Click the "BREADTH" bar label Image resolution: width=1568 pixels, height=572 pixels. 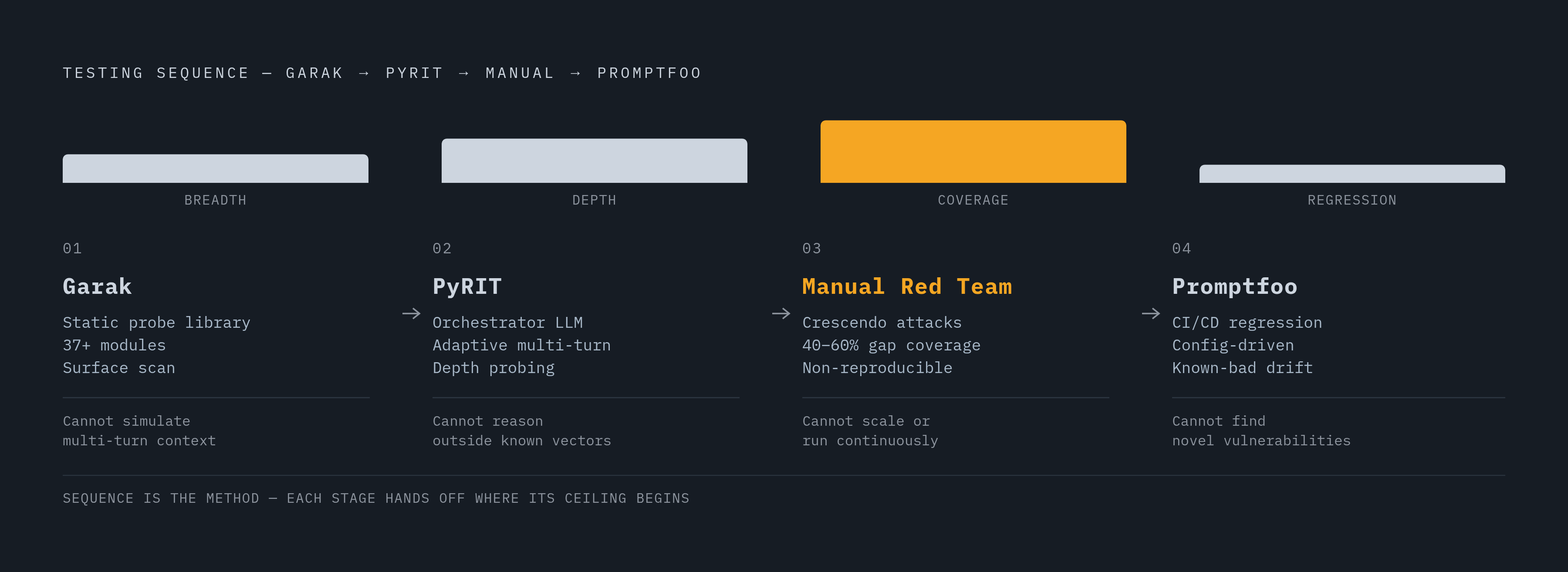[216, 200]
